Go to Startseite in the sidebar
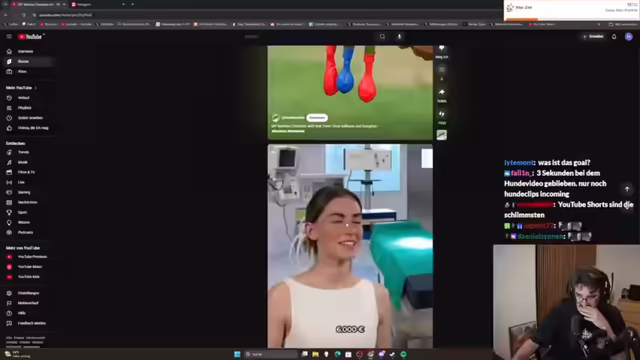This screenshot has width=640, height=360. (27, 51)
